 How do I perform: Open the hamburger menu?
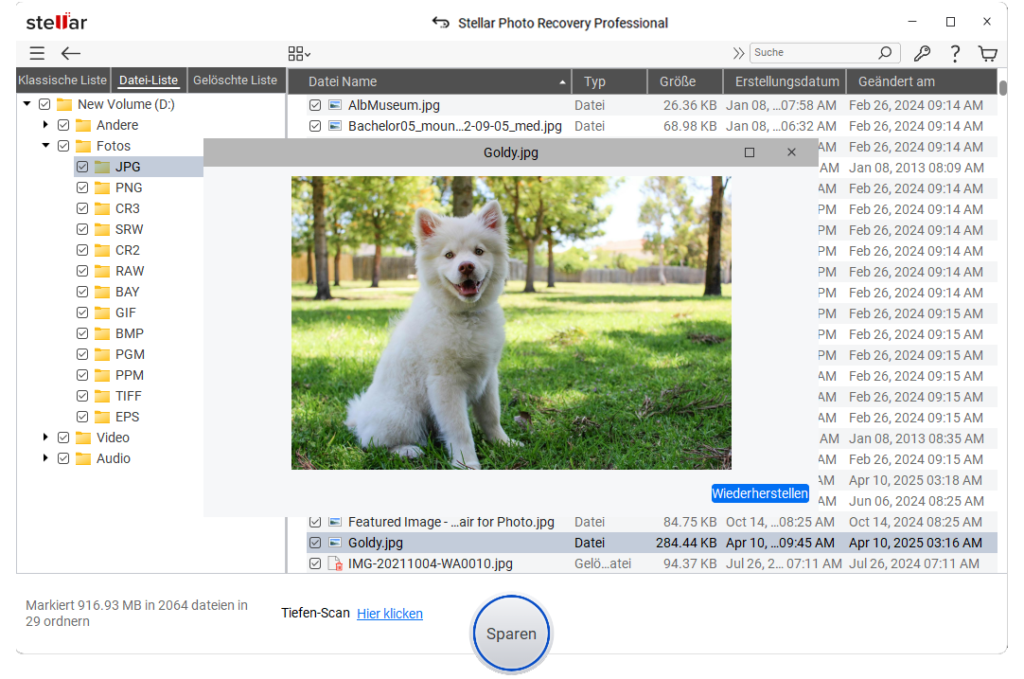[37, 53]
